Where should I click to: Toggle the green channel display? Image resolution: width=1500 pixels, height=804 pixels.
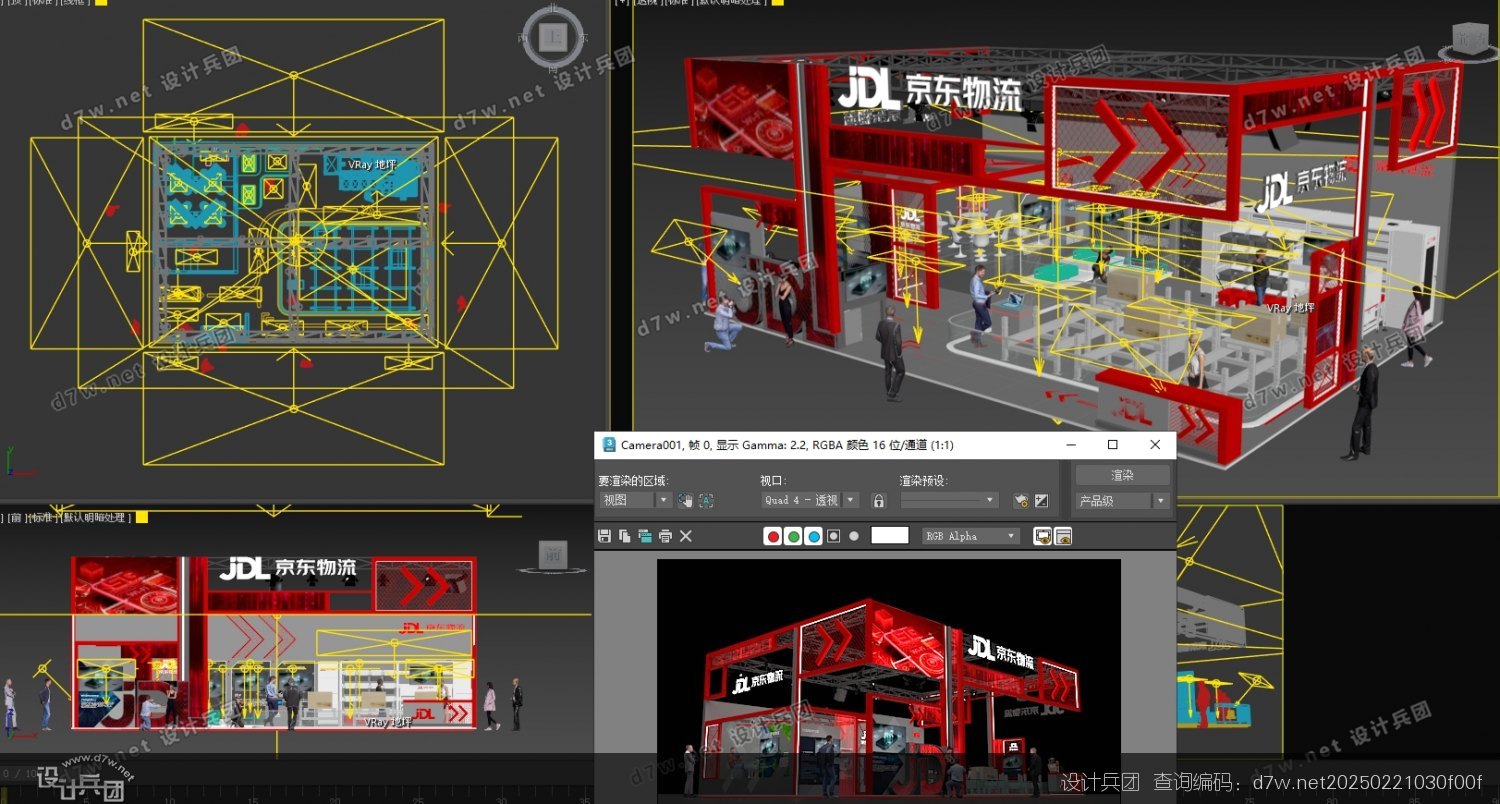[x=793, y=536]
